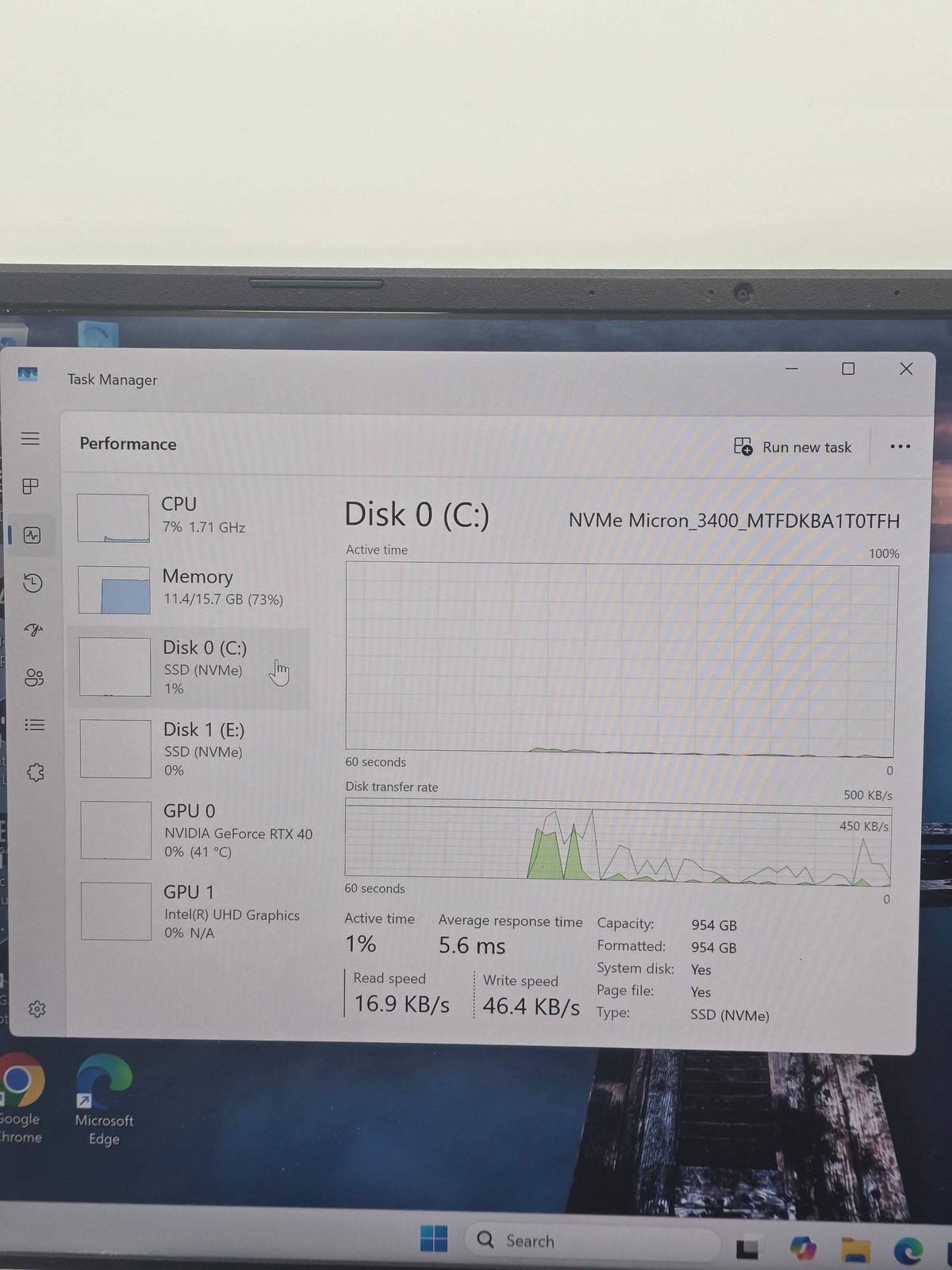The image size is (952, 1270).
Task: Click Run new task button
Action: [x=793, y=447]
